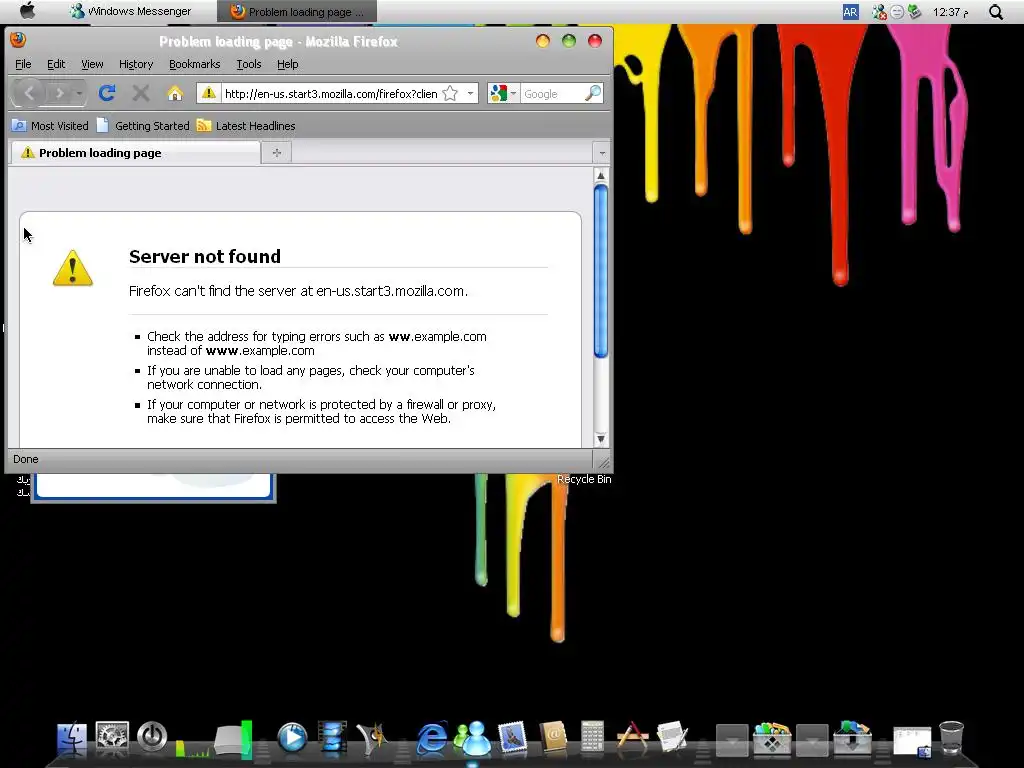The image size is (1024, 768).
Task: Switch to Windows Messenger taskbar item
Action: [x=131, y=11]
